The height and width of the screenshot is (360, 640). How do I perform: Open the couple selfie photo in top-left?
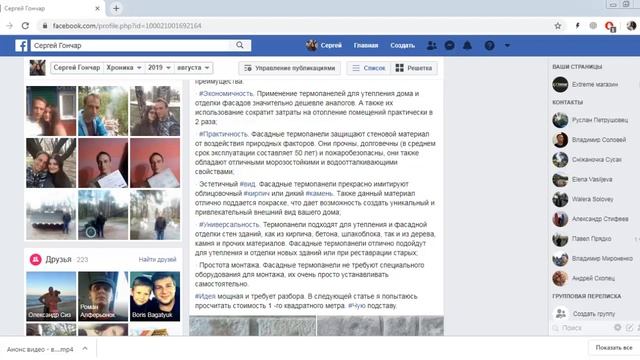coord(51,111)
